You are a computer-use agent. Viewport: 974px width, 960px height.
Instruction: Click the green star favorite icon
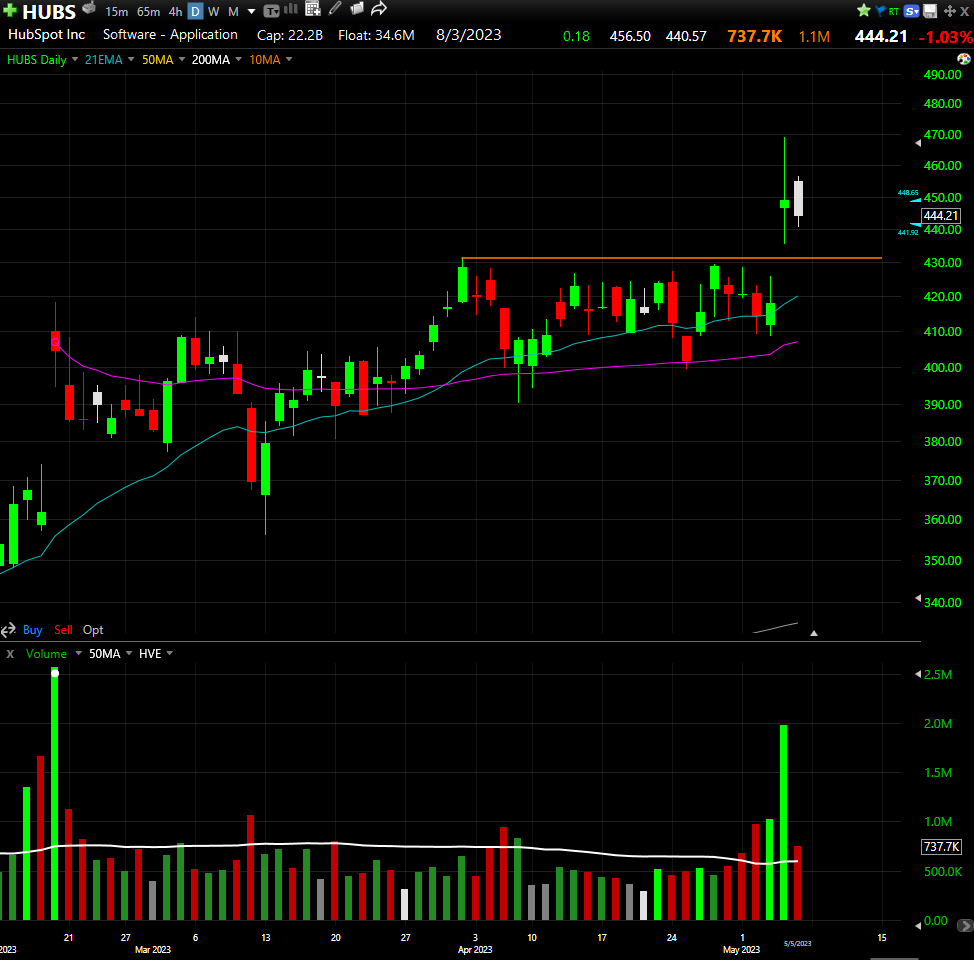click(863, 10)
